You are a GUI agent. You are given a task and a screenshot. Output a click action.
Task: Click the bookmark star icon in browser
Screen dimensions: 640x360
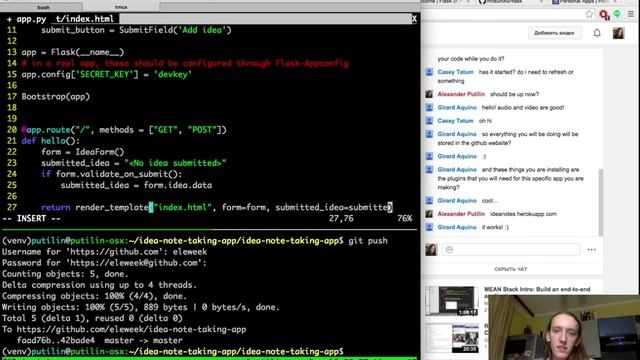(x=589, y=14)
